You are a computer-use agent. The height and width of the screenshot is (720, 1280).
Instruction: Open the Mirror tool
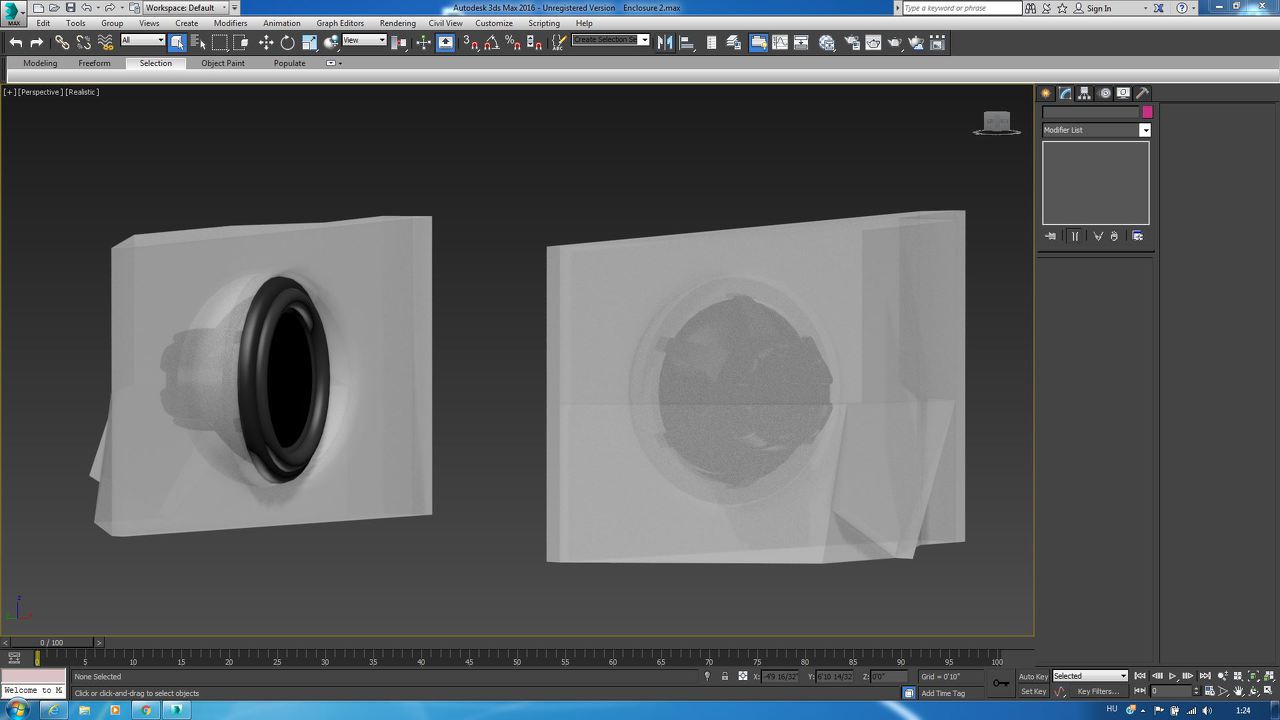coord(665,42)
